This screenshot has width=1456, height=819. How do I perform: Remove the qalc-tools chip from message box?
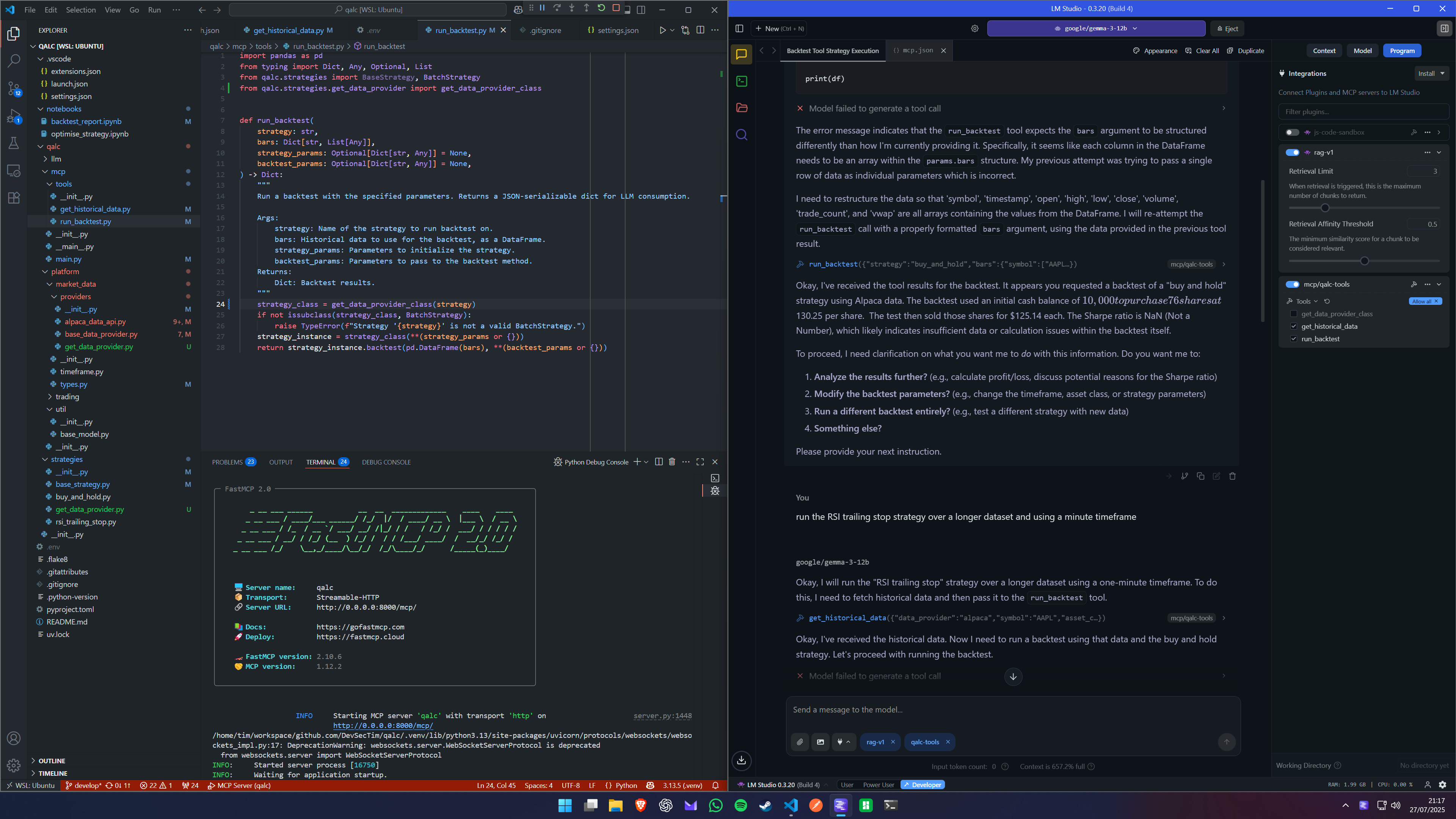948,742
